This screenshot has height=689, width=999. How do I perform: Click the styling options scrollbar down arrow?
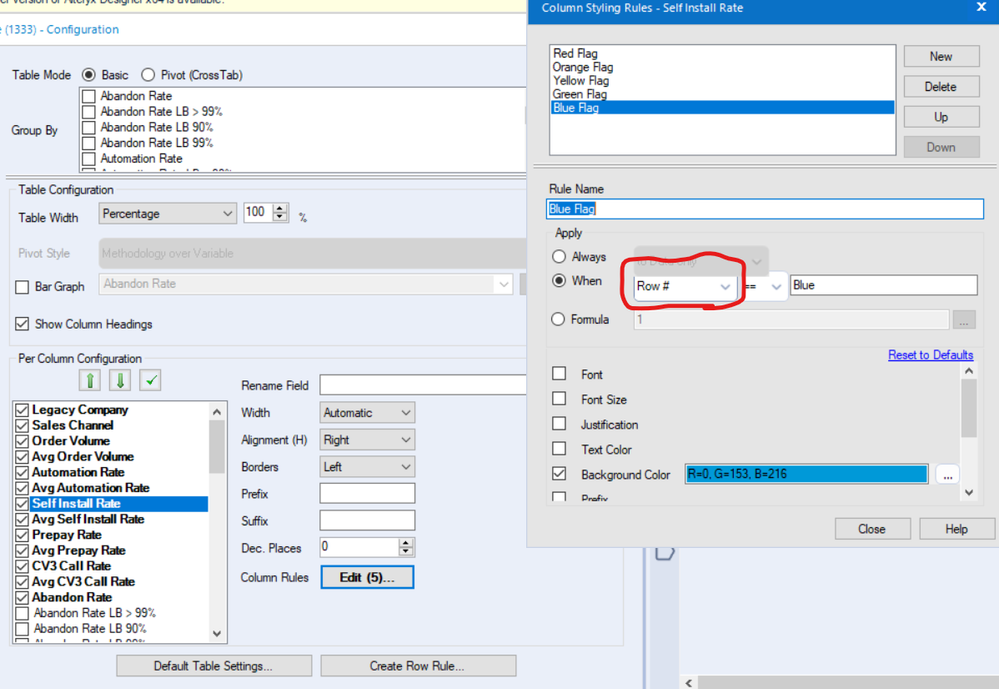[x=968, y=492]
